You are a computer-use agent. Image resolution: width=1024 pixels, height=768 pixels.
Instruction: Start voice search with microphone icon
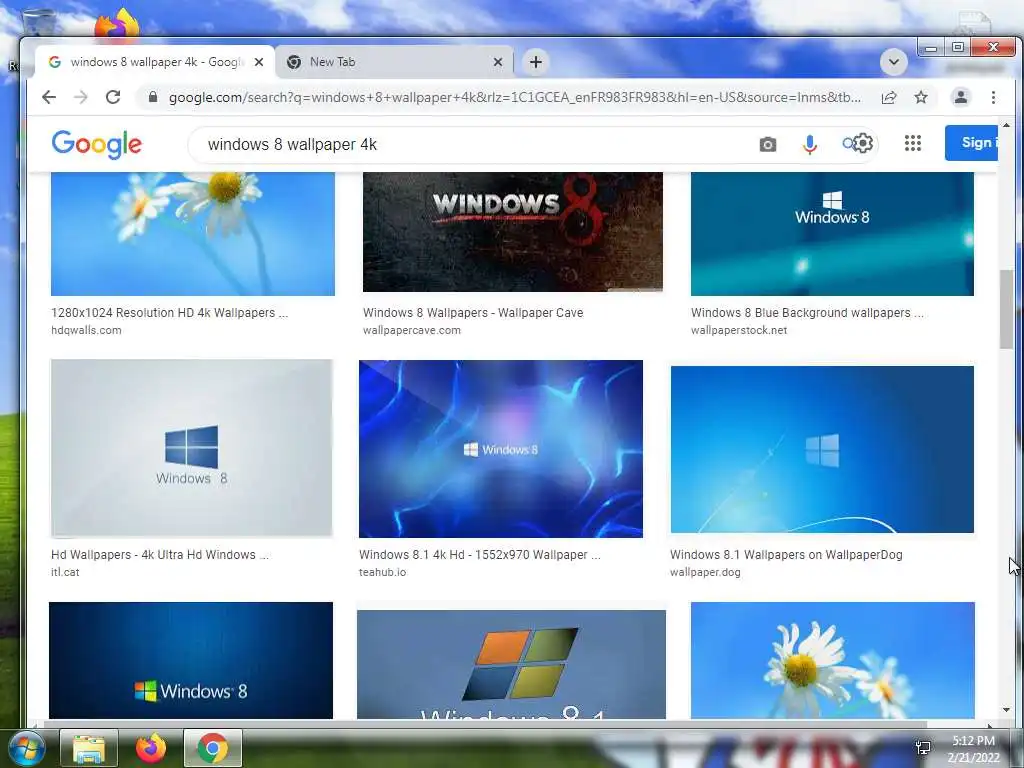click(810, 144)
